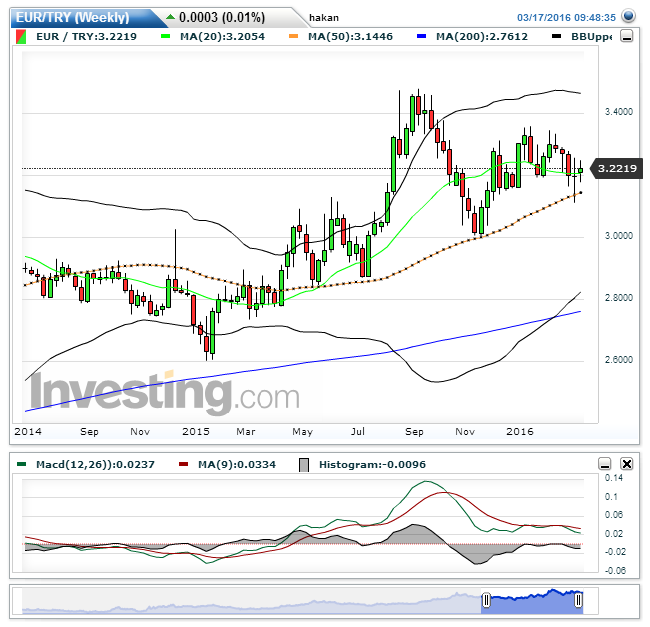The width and height of the screenshot is (650, 627).
Task: Close the MACD indicator panel
Action: click(x=626, y=464)
